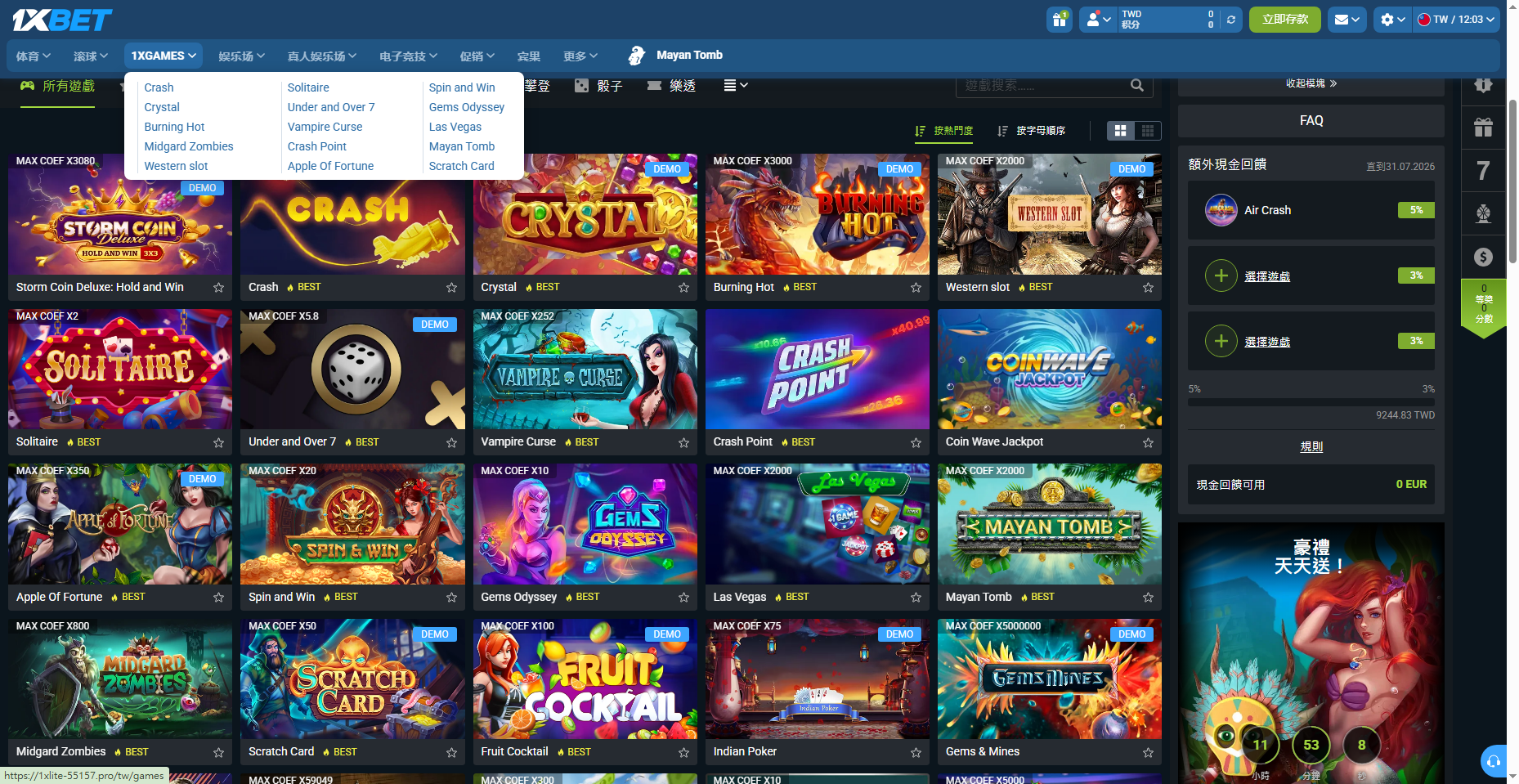Image resolution: width=1519 pixels, height=784 pixels.
Task: Select the 所有遊戲 all games tab
Action: 57,86
